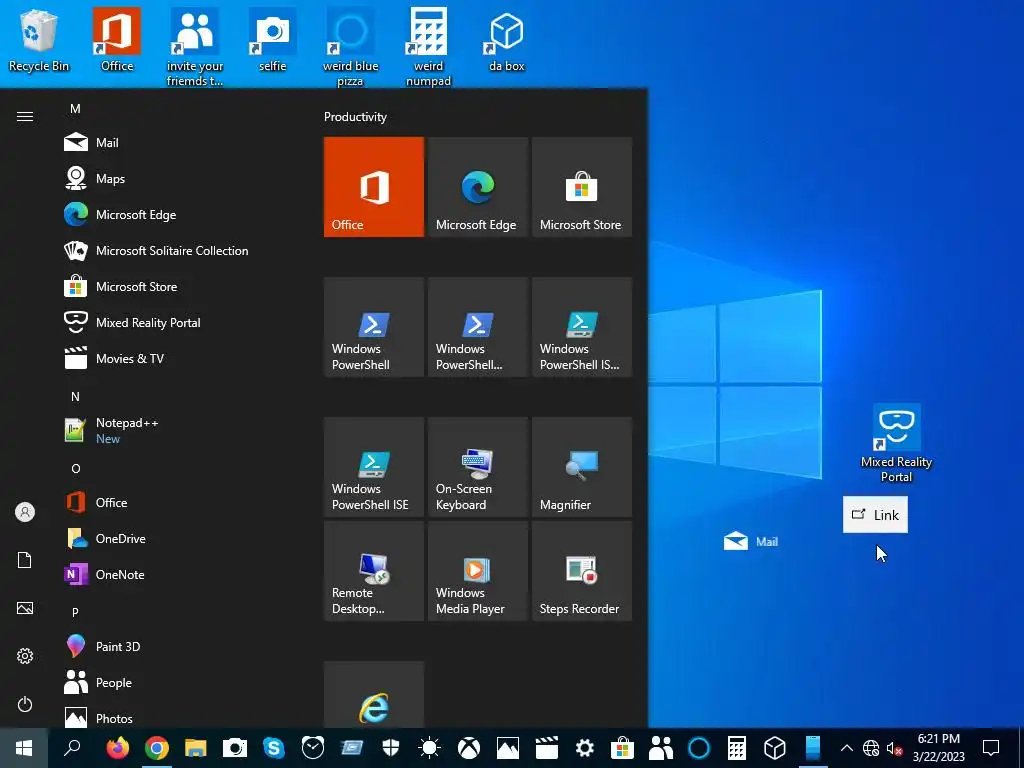Open network globe tray icon
The height and width of the screenshot is (768, 1024).
871,748
